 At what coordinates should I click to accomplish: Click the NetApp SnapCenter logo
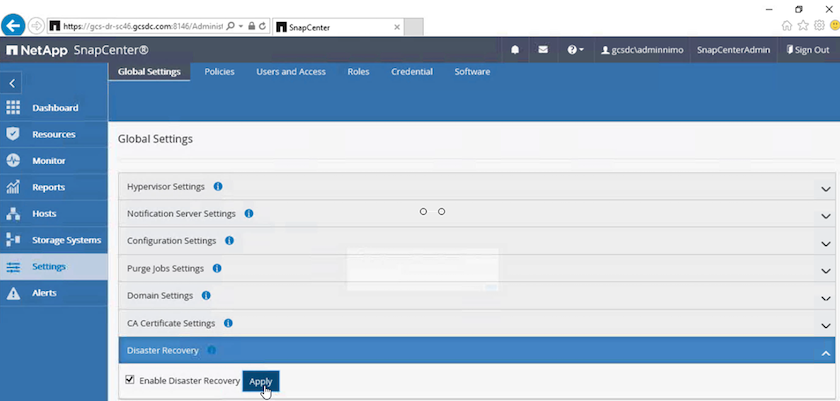[78, 50]
